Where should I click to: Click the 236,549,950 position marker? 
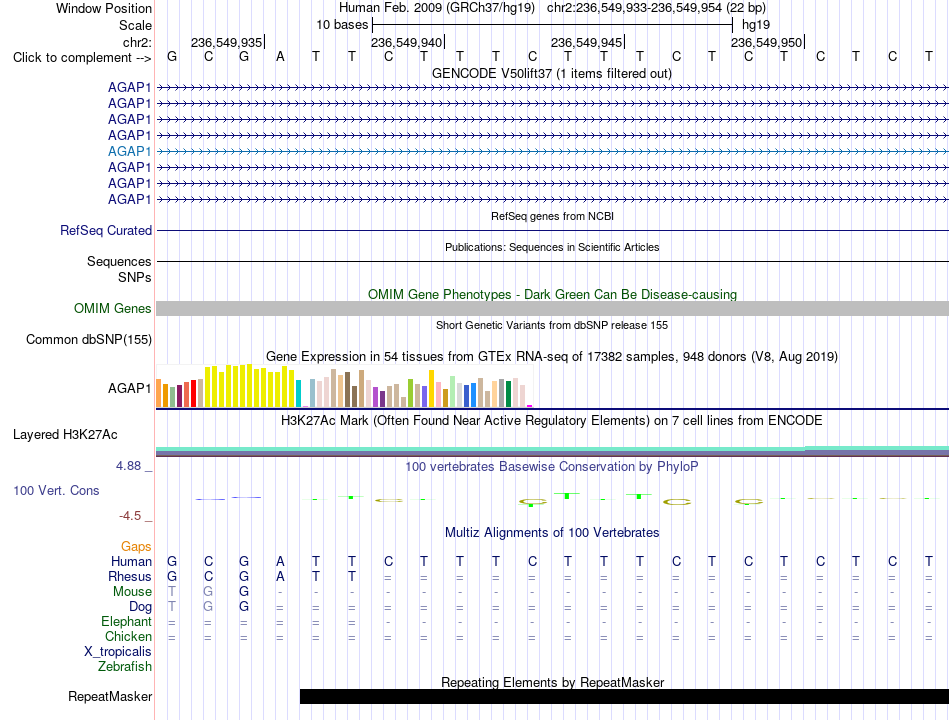766,42
